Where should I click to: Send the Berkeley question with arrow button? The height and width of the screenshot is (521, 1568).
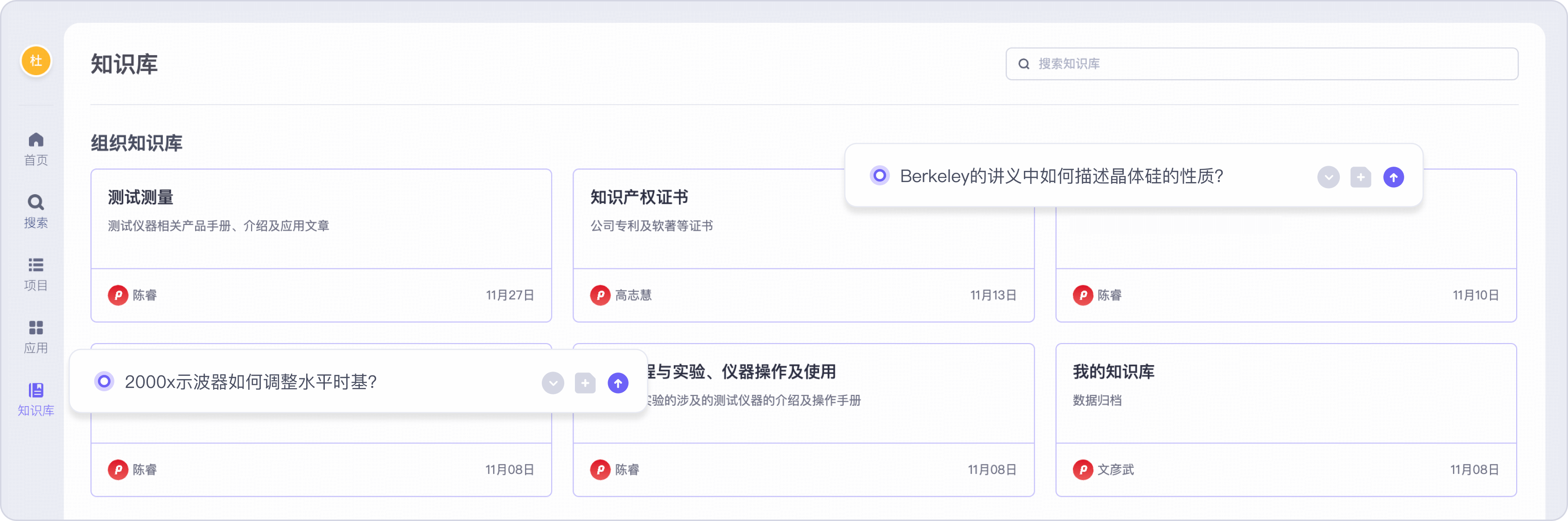[1393, 177]
